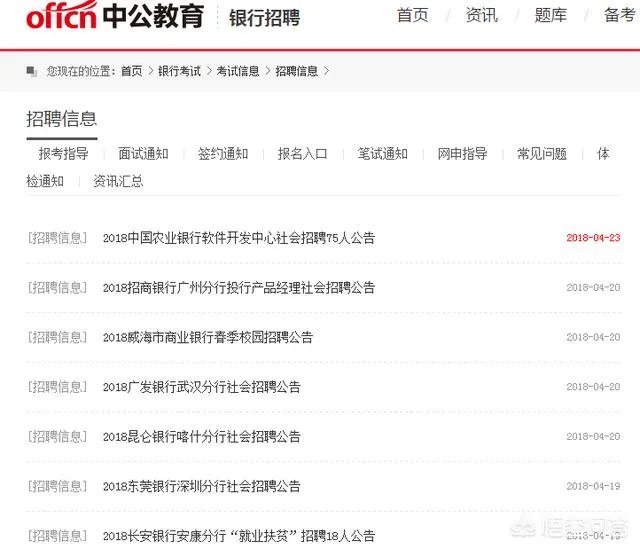Open 2018东莞银行深圳分行社会招聘公告
Viewport: 640px width, 549px height.
[x=202, y=486]
